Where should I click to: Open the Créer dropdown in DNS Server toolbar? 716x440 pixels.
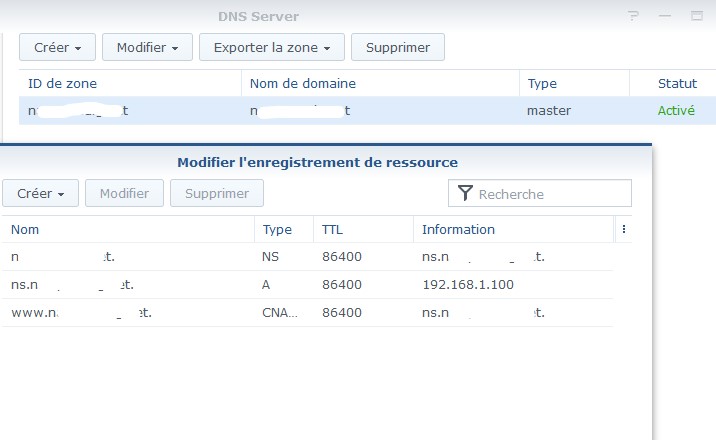pos(57,47)
